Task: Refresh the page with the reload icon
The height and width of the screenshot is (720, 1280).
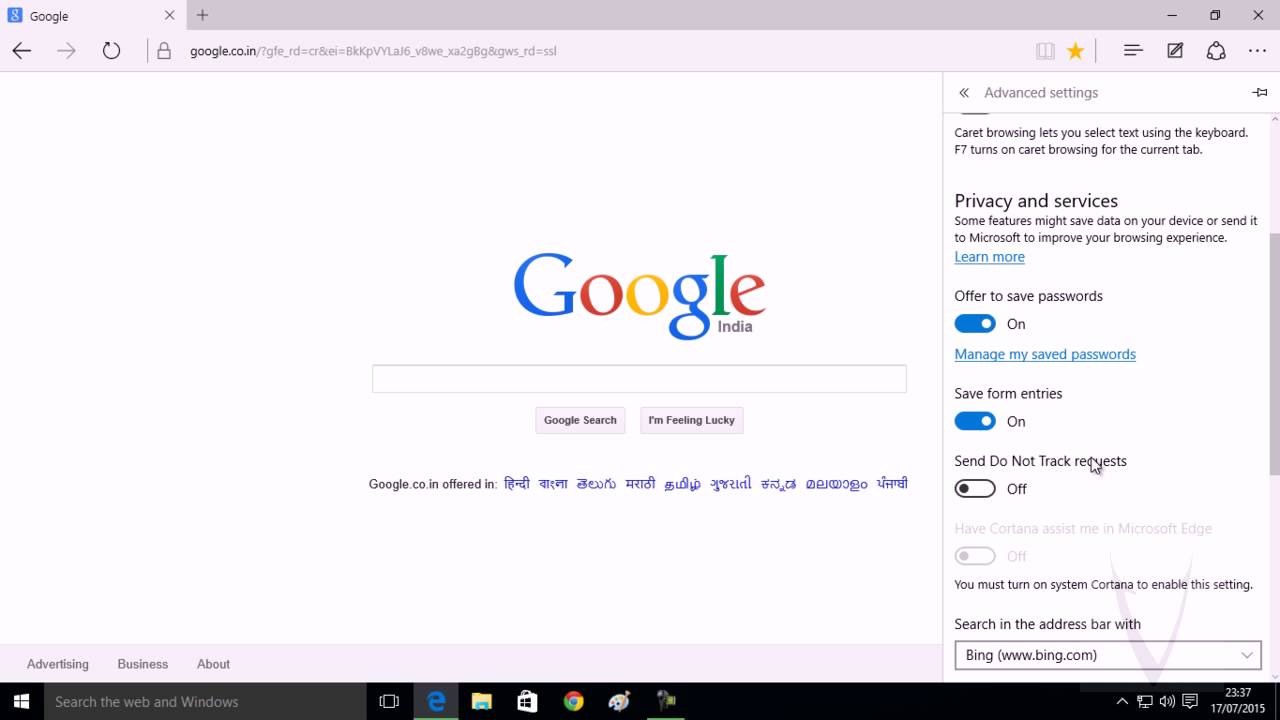Action: [x=111, y=51]
